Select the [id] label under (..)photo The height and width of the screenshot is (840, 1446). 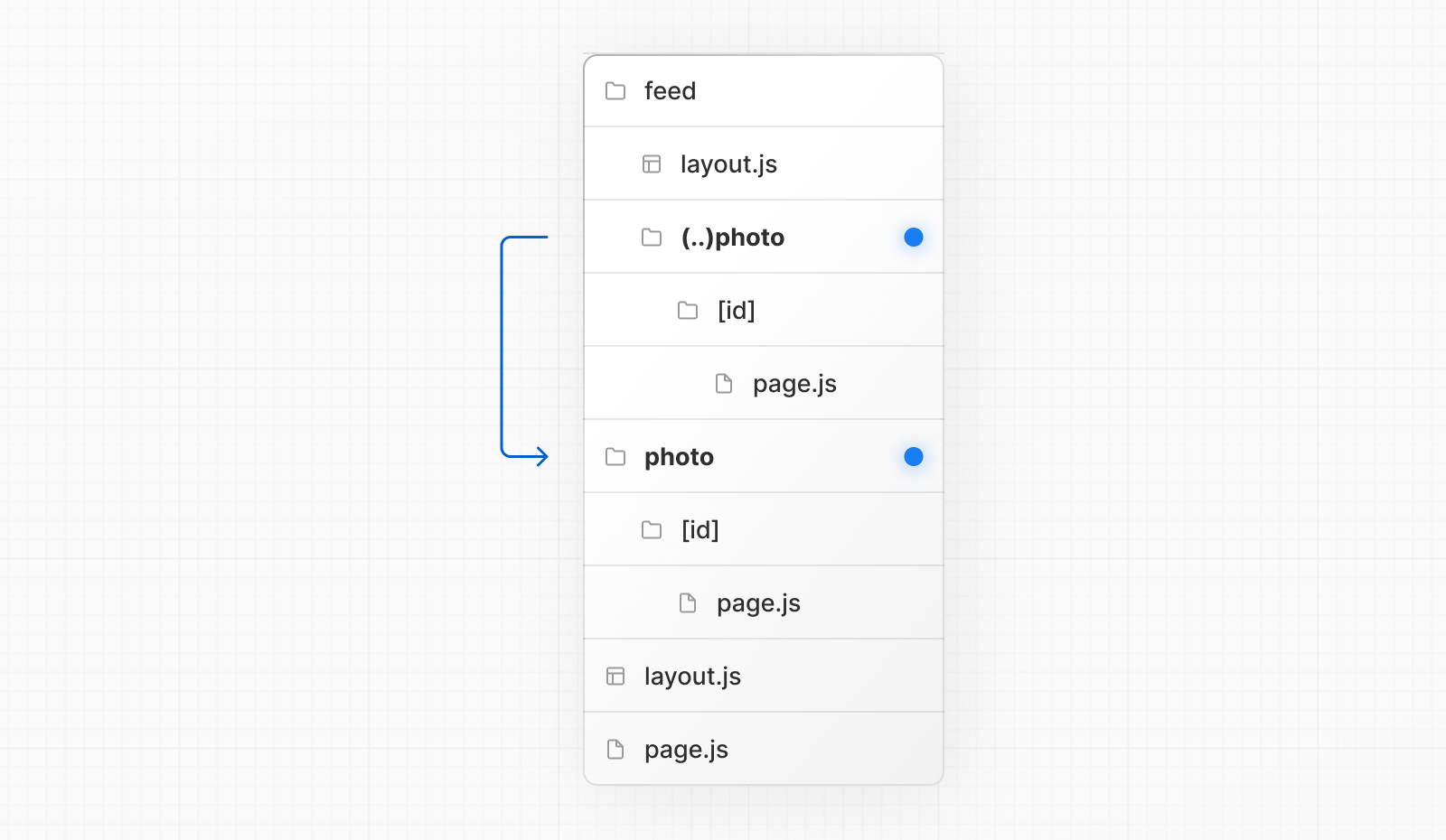coord(736,311)
